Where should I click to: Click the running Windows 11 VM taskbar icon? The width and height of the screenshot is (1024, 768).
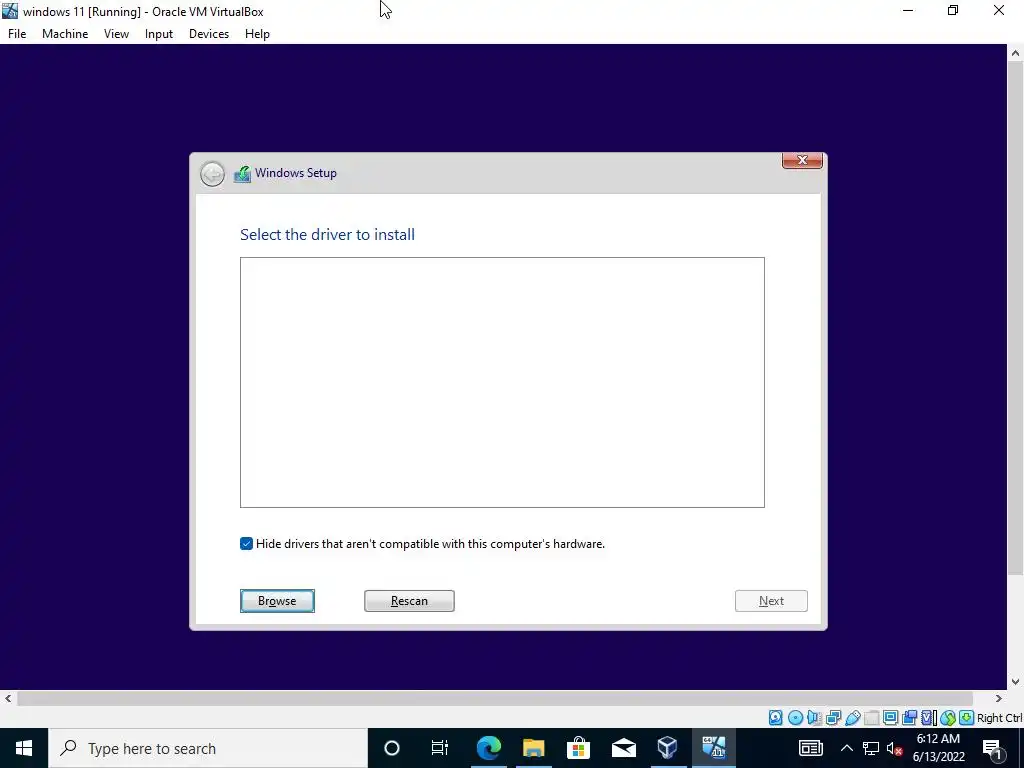tap(714, 748)
